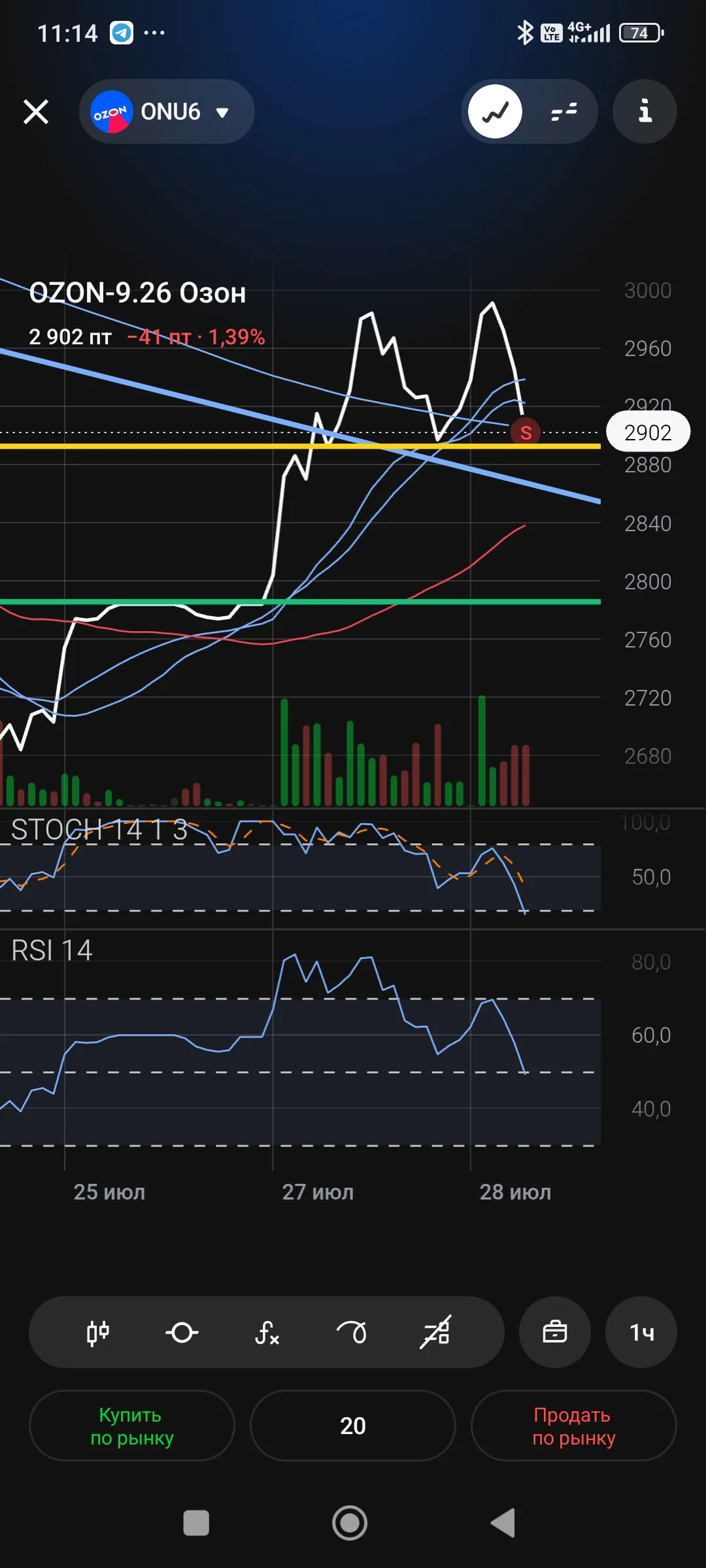706x1568 pixels.
Task: Open the indicators fx icon
Action: coord(267,1332)
